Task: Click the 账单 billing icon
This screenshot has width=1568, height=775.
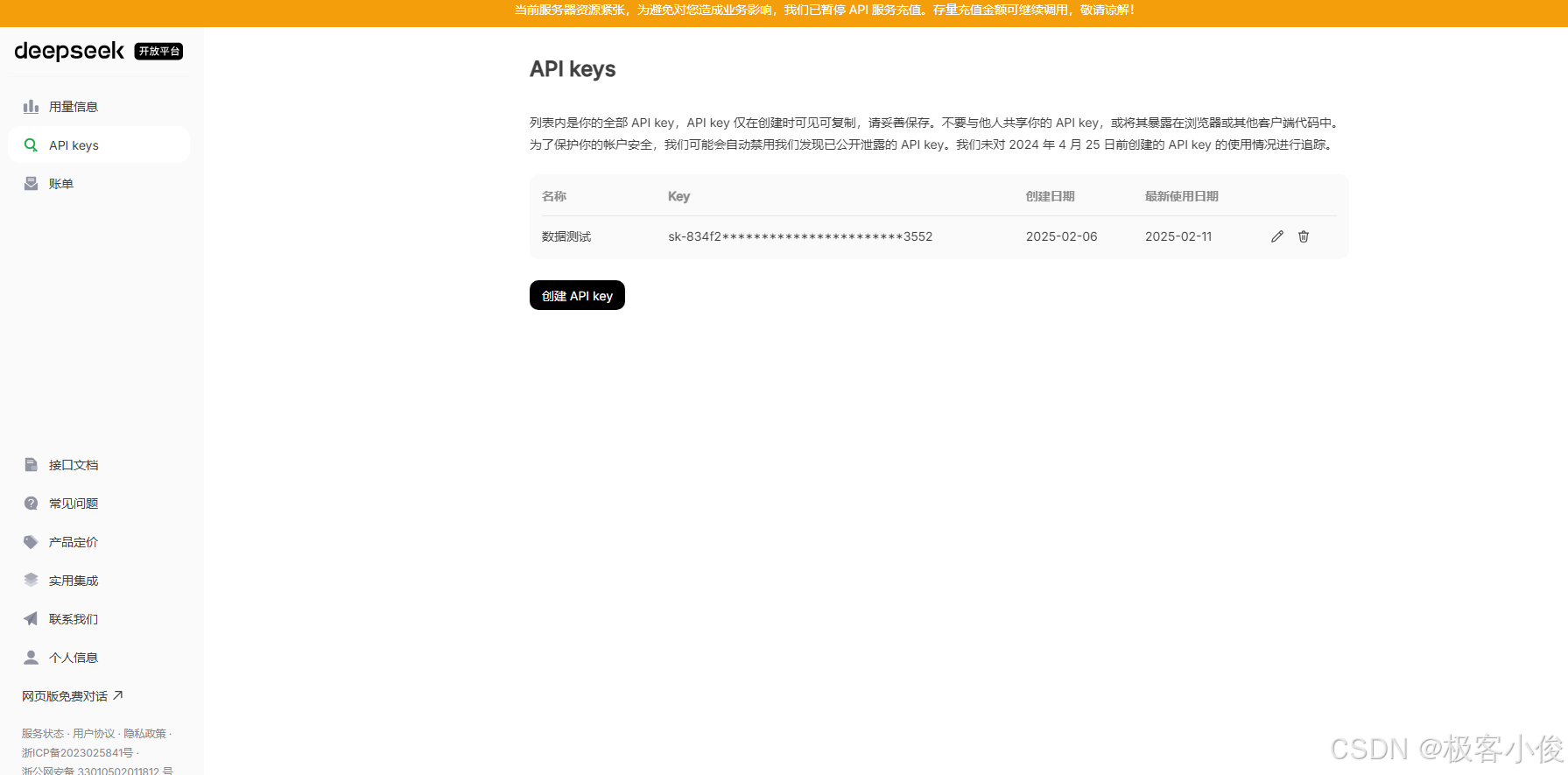Action: (31, 184)
